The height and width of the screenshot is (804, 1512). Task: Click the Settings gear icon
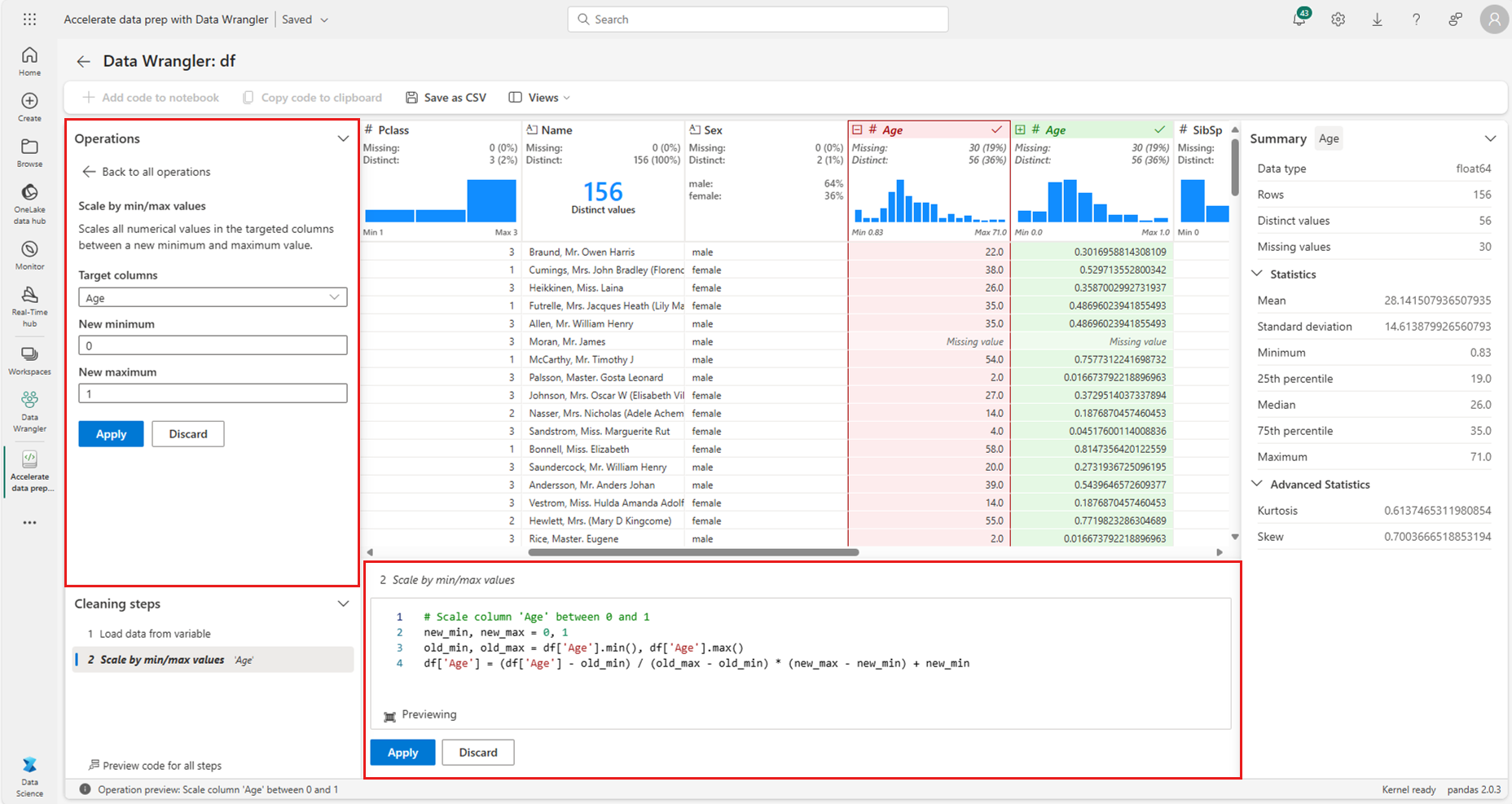[1338, 20]
